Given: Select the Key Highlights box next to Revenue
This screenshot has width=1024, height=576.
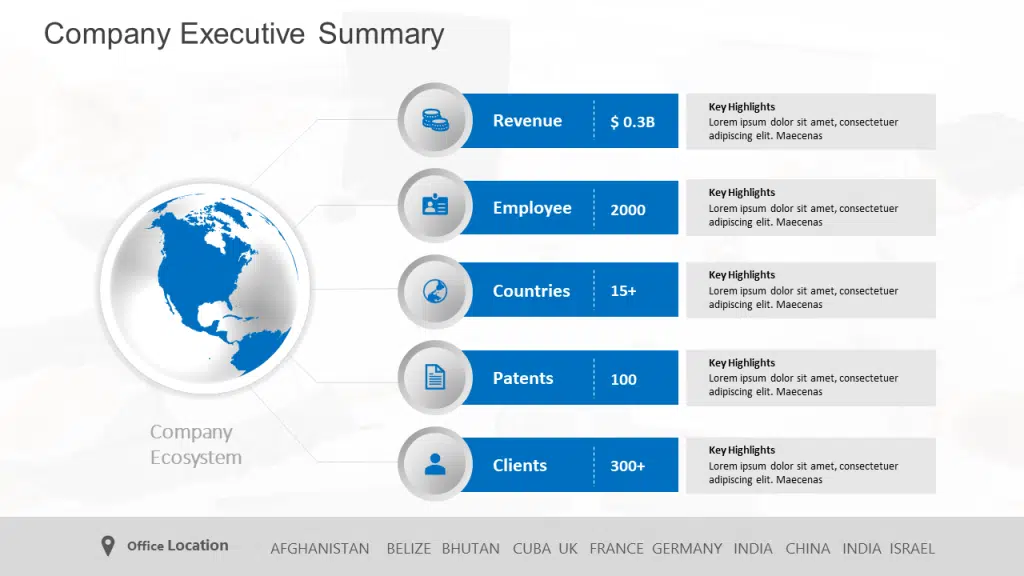Looking at the screenshot, I should (x=810, y=121).
